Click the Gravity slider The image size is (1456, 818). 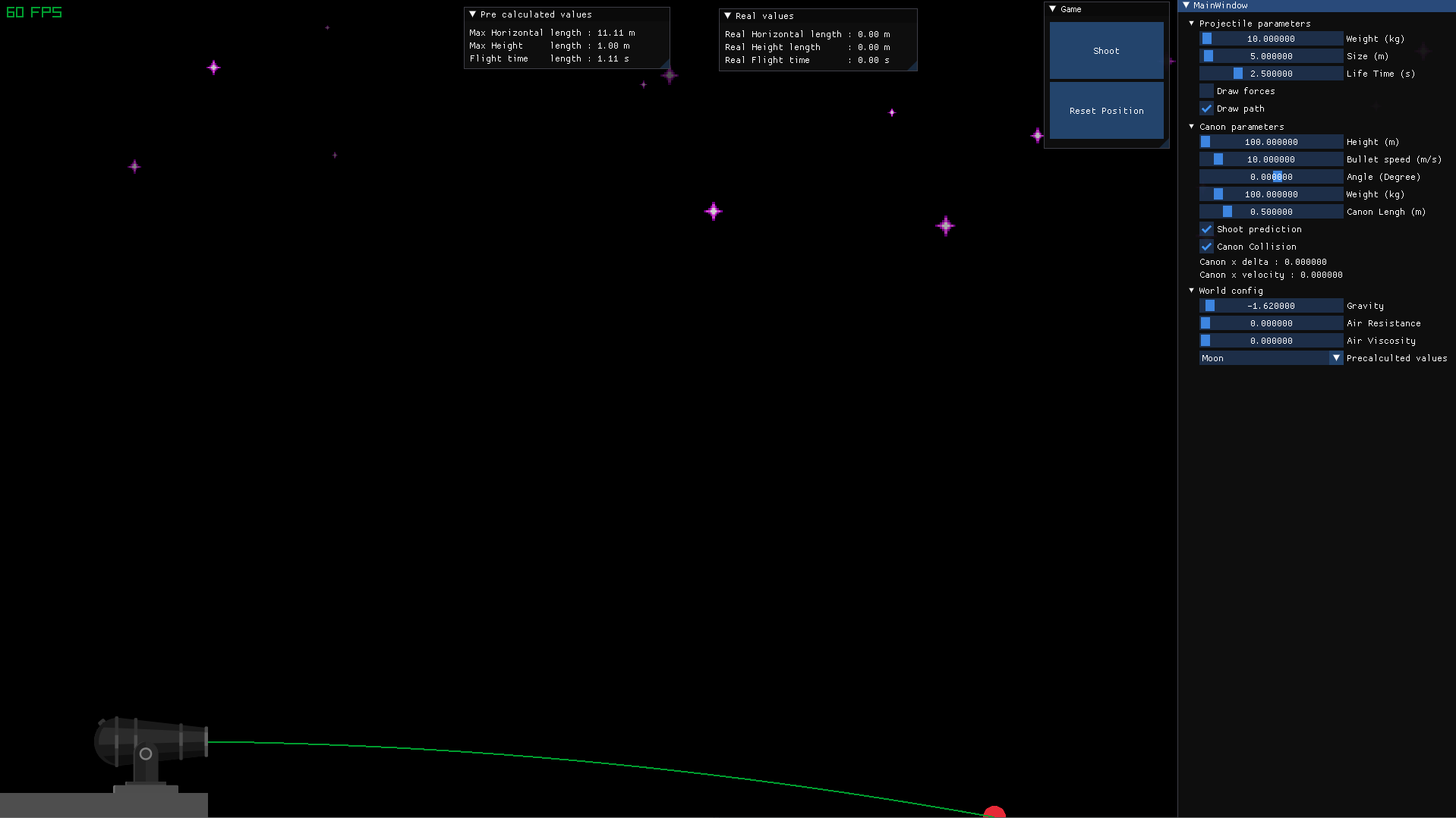point(1272,306)
